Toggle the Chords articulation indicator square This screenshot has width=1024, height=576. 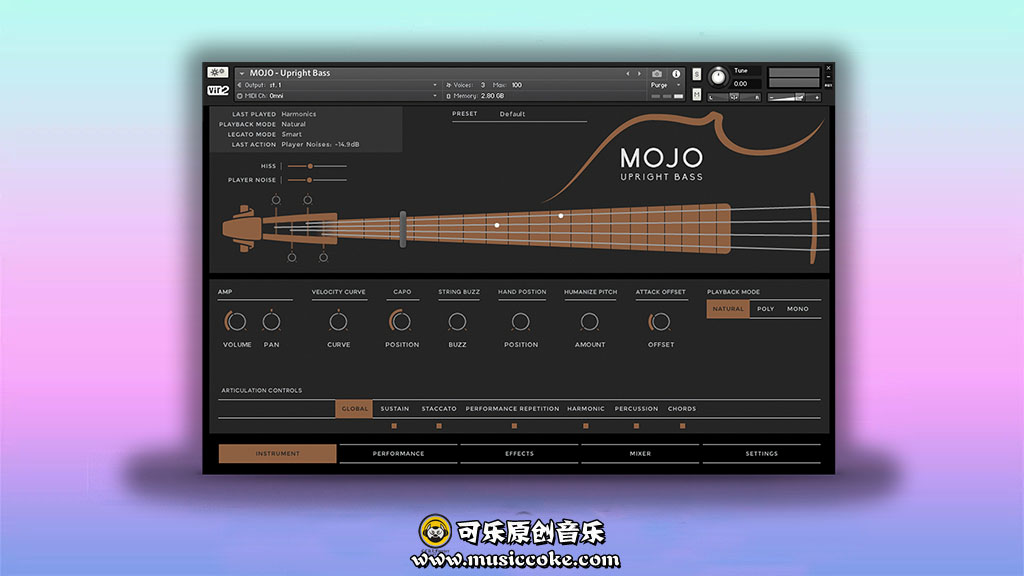682,426
